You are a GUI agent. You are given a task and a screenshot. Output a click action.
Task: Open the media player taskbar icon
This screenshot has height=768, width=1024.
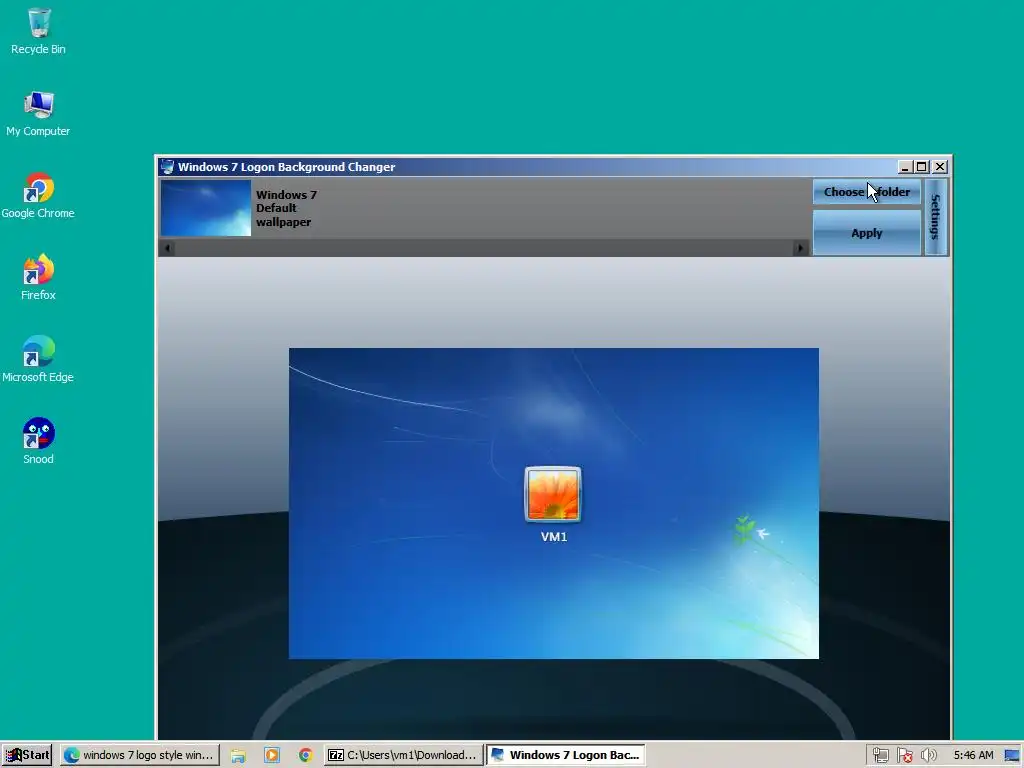[272, 756]
